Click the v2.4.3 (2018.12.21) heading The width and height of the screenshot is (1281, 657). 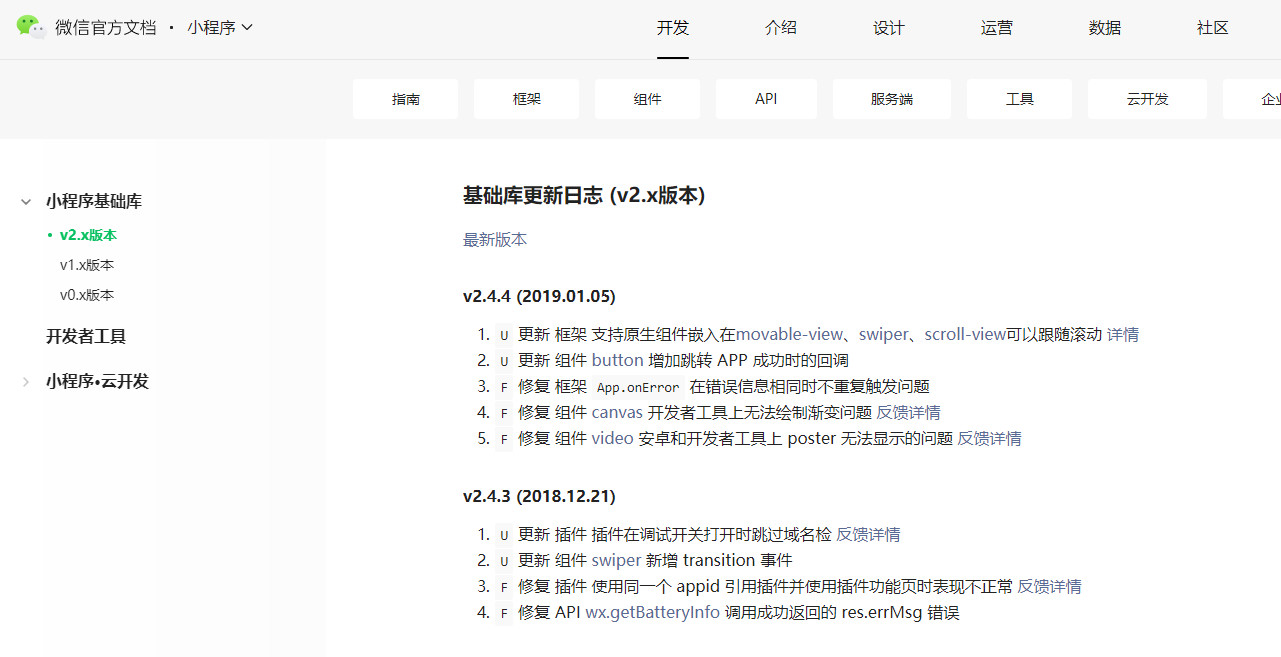coord(539,497)
